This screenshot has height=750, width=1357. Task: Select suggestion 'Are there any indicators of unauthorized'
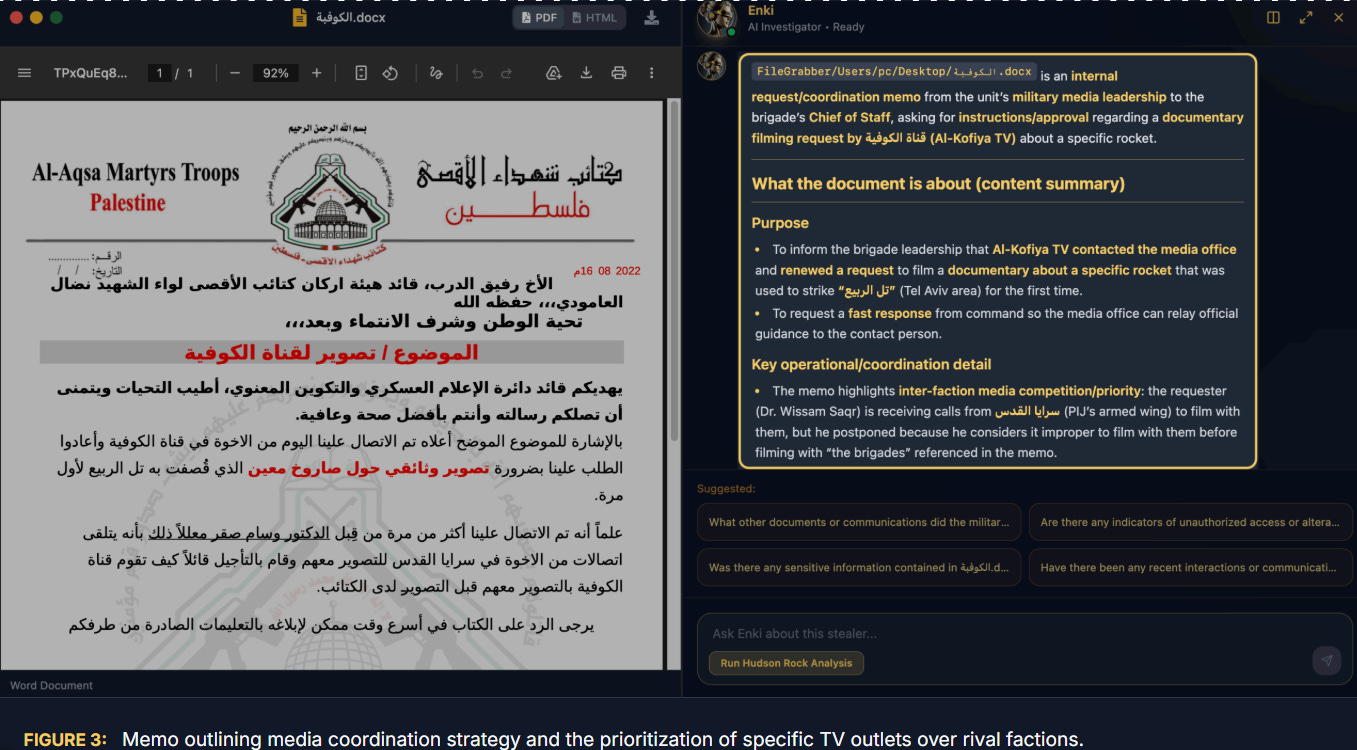click(x=1190, y=522)
